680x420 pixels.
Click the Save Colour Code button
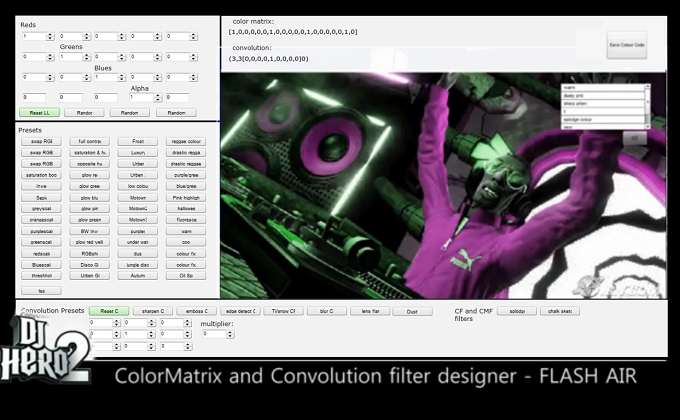tap(627, 45)
